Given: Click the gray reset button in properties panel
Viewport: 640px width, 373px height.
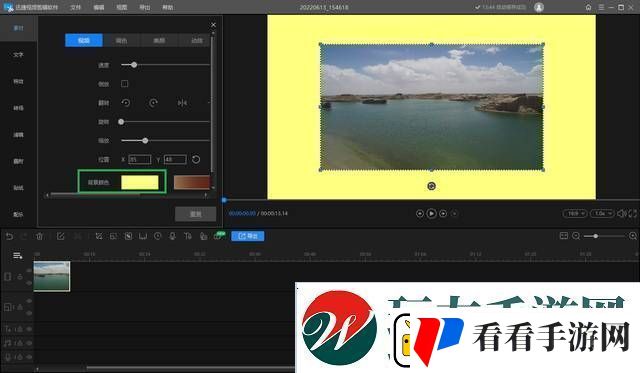Looking at the screenshot, I should tap(196, 214).
